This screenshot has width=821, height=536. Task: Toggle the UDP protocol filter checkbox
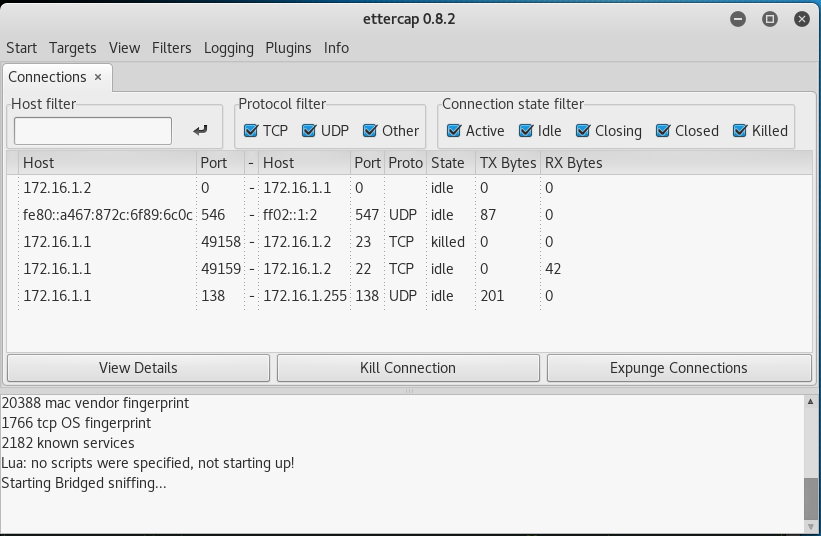tap(309, 130)
